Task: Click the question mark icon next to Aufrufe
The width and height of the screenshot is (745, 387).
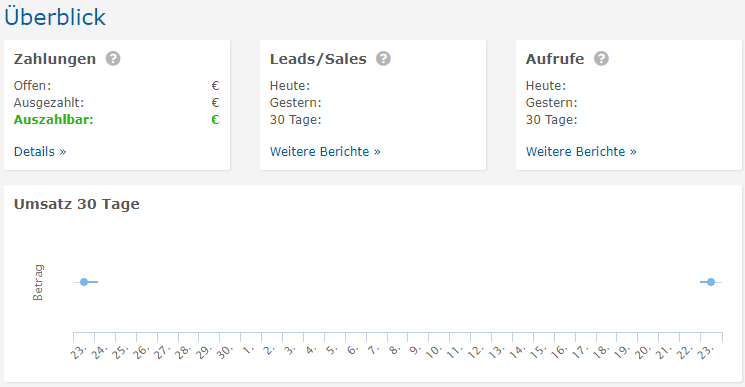Action: [601, 59]
